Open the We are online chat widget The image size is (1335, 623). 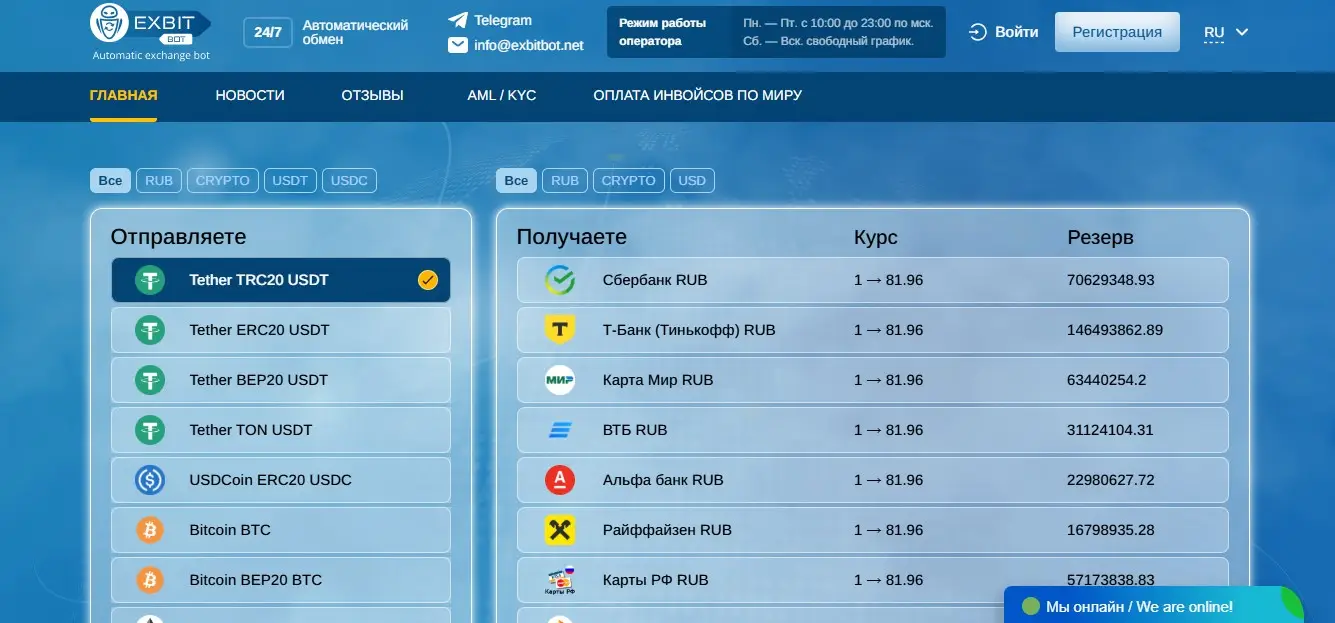(1138, 606)
